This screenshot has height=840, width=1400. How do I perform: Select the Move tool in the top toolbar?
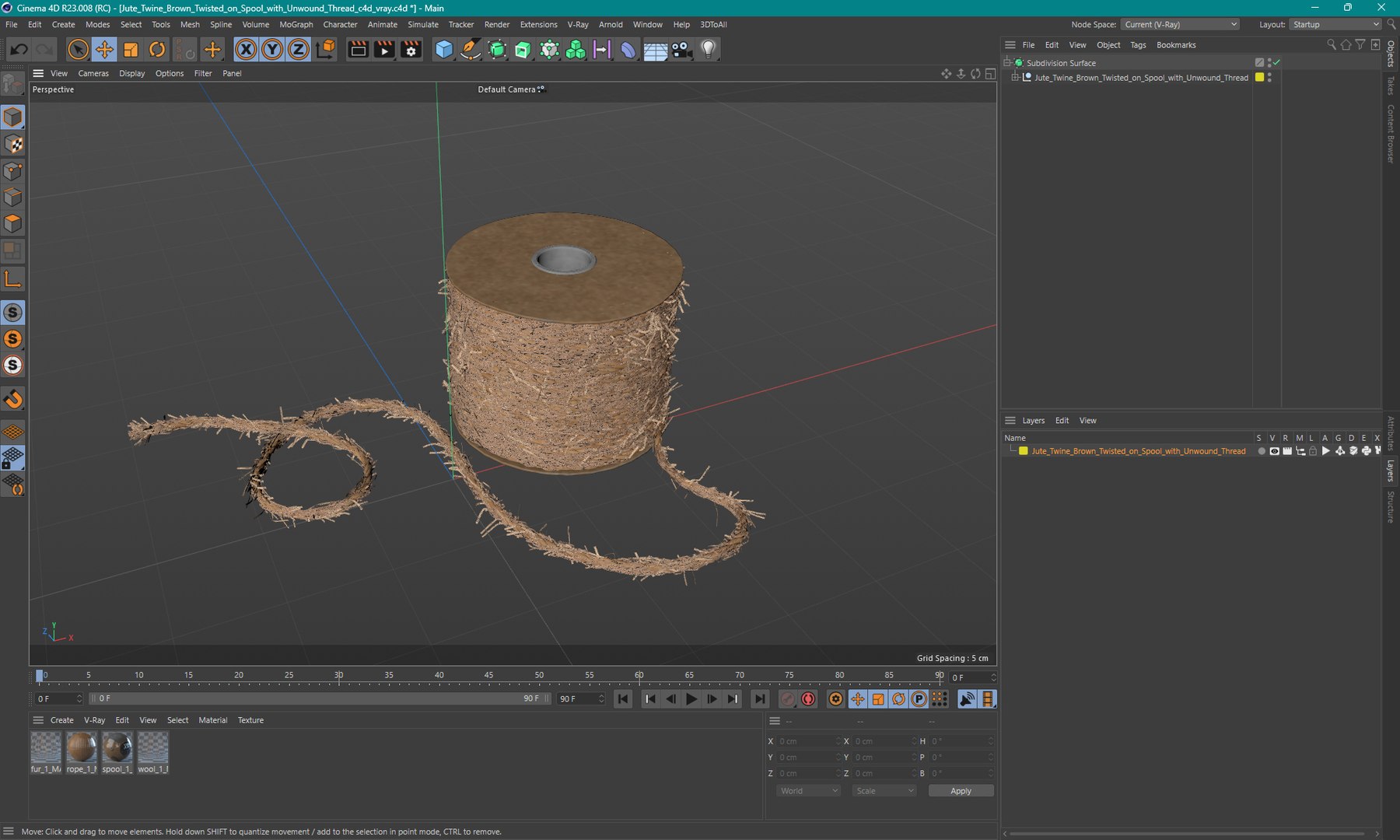(104, 50)
